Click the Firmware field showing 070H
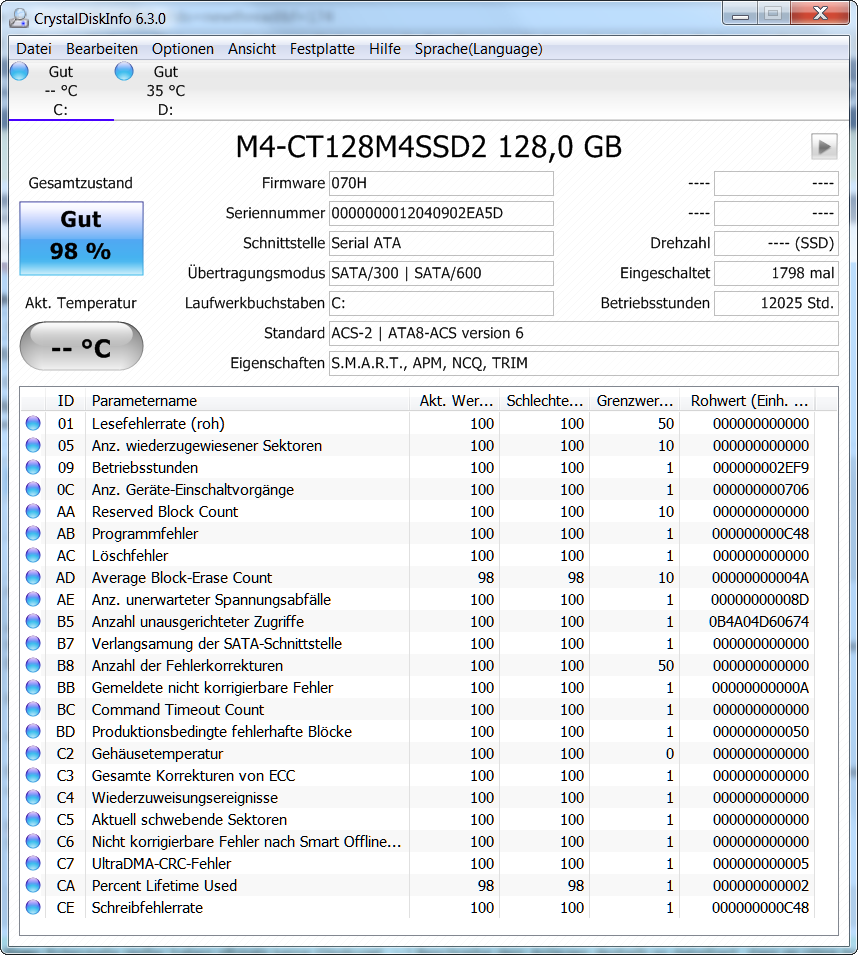This screenshot has height=955, width=858. pos(441,183)
